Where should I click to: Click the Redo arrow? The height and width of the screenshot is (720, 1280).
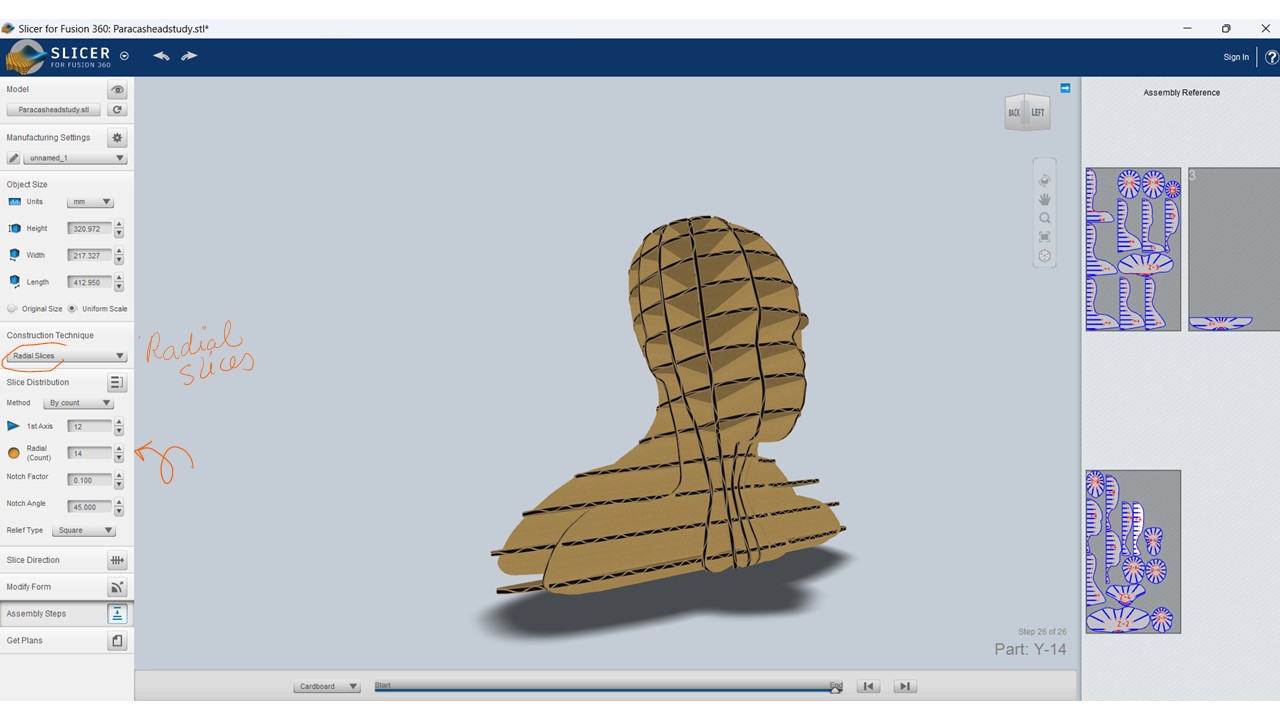coord(189,56)
